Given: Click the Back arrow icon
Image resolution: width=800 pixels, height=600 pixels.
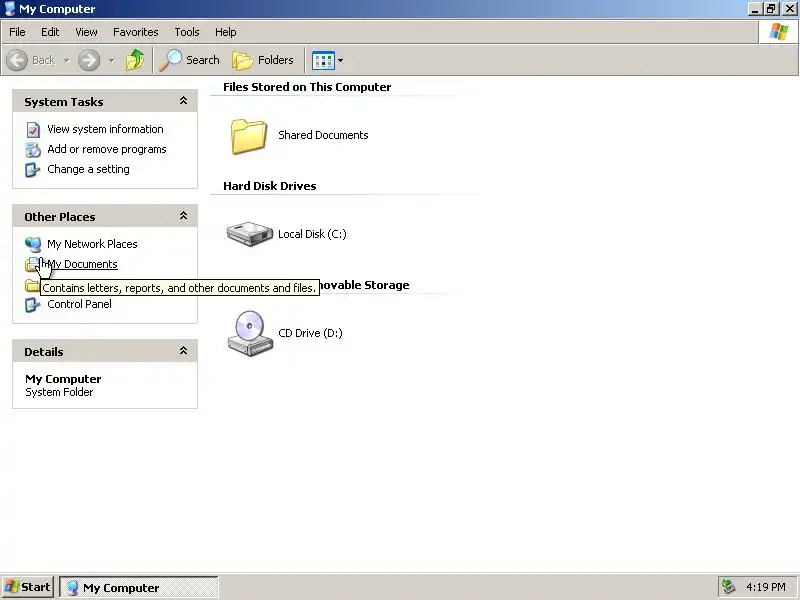Looking at the screenshot, I should pos(17,60).
